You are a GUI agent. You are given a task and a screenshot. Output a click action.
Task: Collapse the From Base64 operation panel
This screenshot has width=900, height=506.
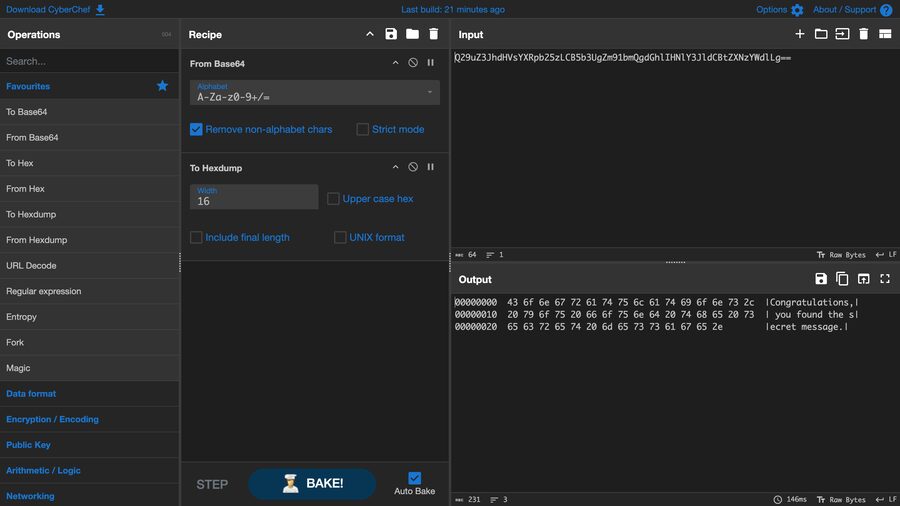coord(395,63)
